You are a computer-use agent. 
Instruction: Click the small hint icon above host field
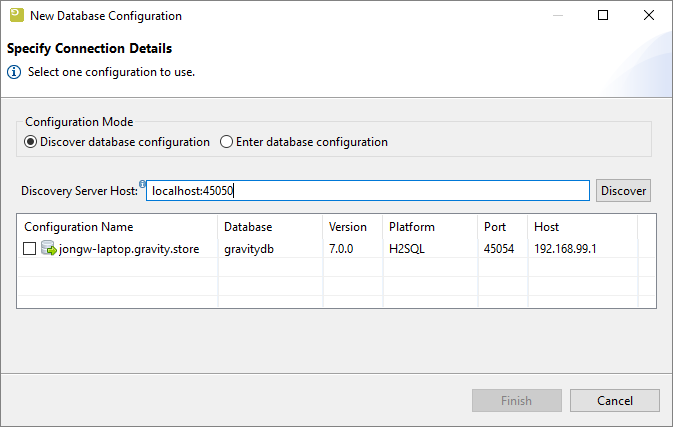[x=143, y=183]
